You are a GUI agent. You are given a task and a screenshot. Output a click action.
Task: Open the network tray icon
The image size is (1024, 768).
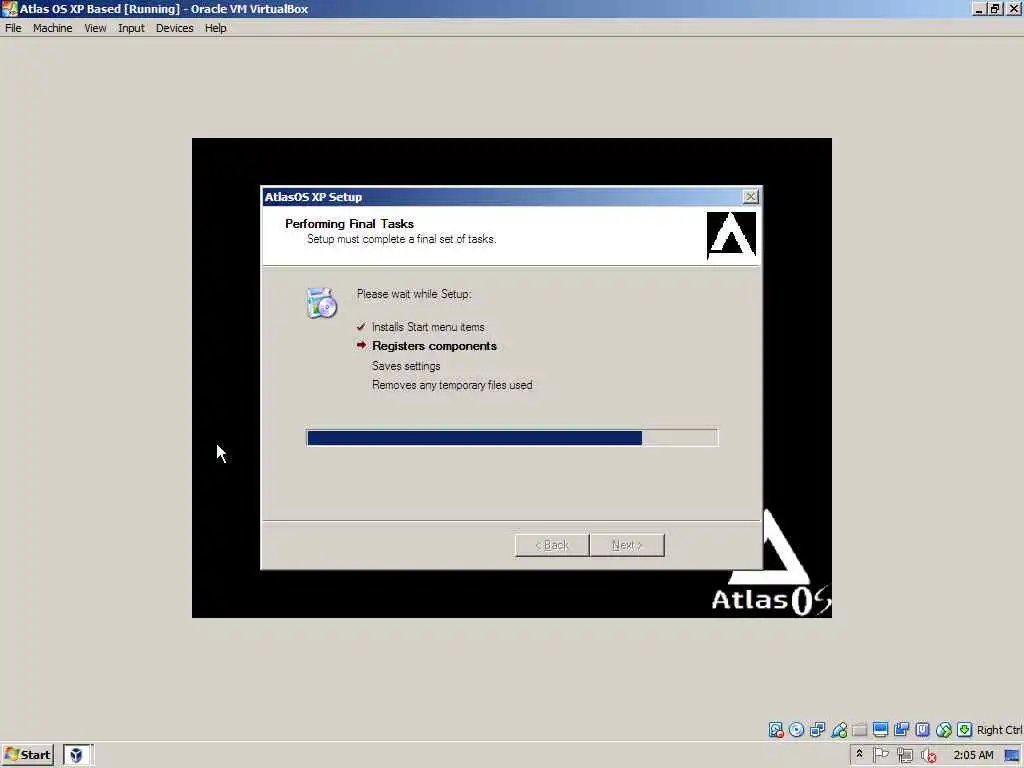tap(904, 756)
